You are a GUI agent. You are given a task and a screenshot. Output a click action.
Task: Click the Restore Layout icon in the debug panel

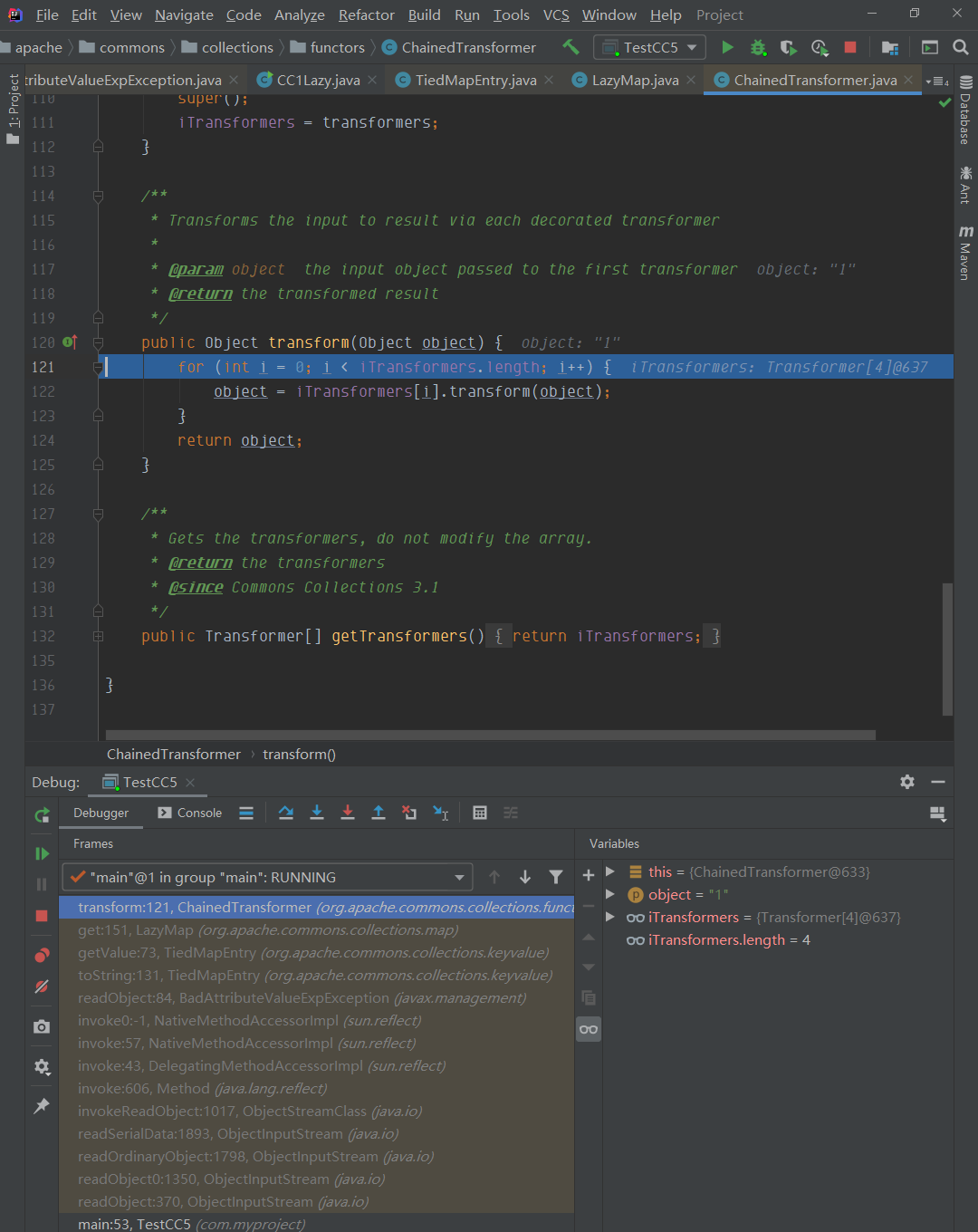click(x=938, y=813)
